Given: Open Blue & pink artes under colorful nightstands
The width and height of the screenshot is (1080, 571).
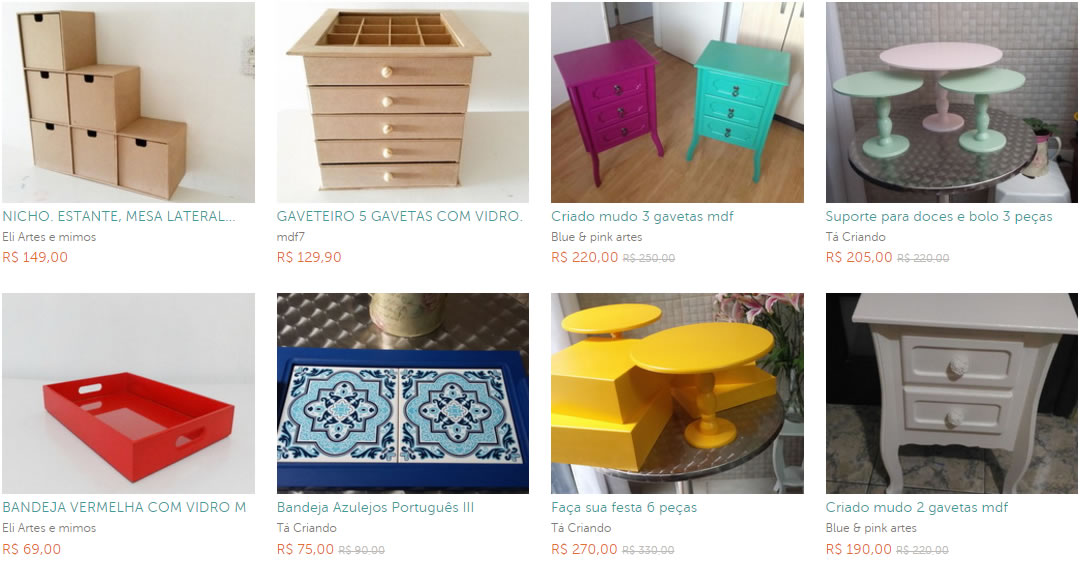Looking at the screenshot, I should (x=596, y=237).
